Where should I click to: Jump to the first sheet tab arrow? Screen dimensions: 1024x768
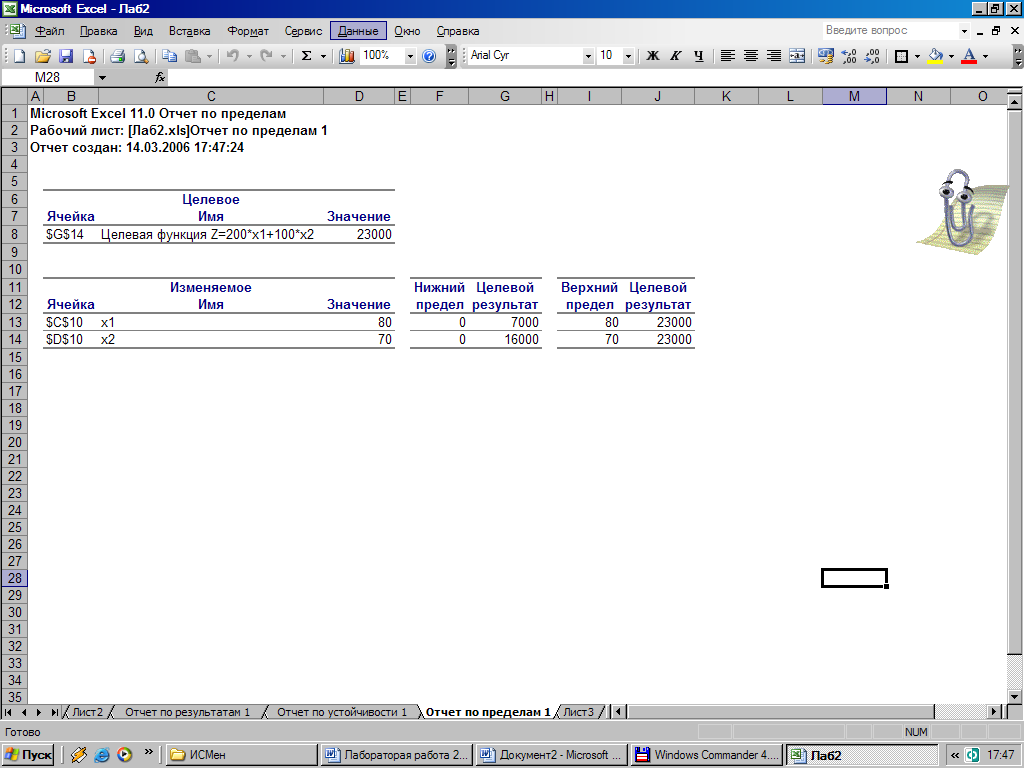click(x=8, y=712)
